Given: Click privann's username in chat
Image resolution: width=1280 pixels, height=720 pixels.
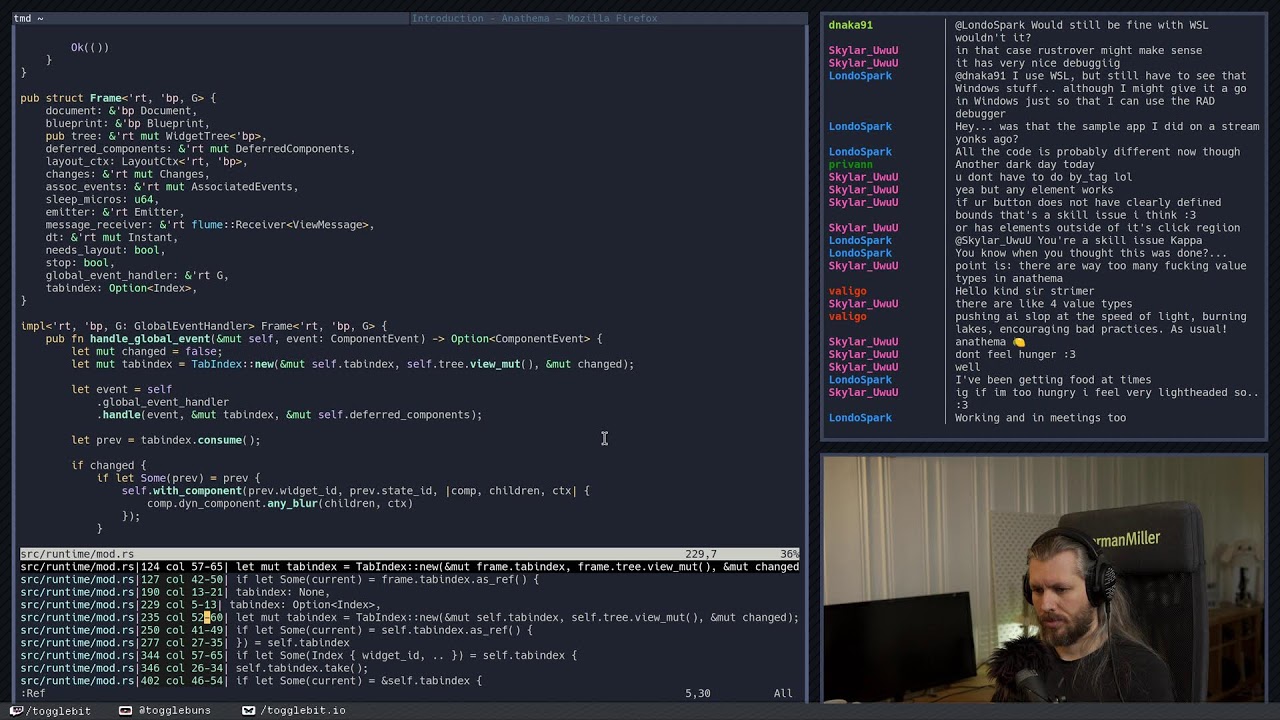Looking at the screenshot, I should [x=851, y=164].
